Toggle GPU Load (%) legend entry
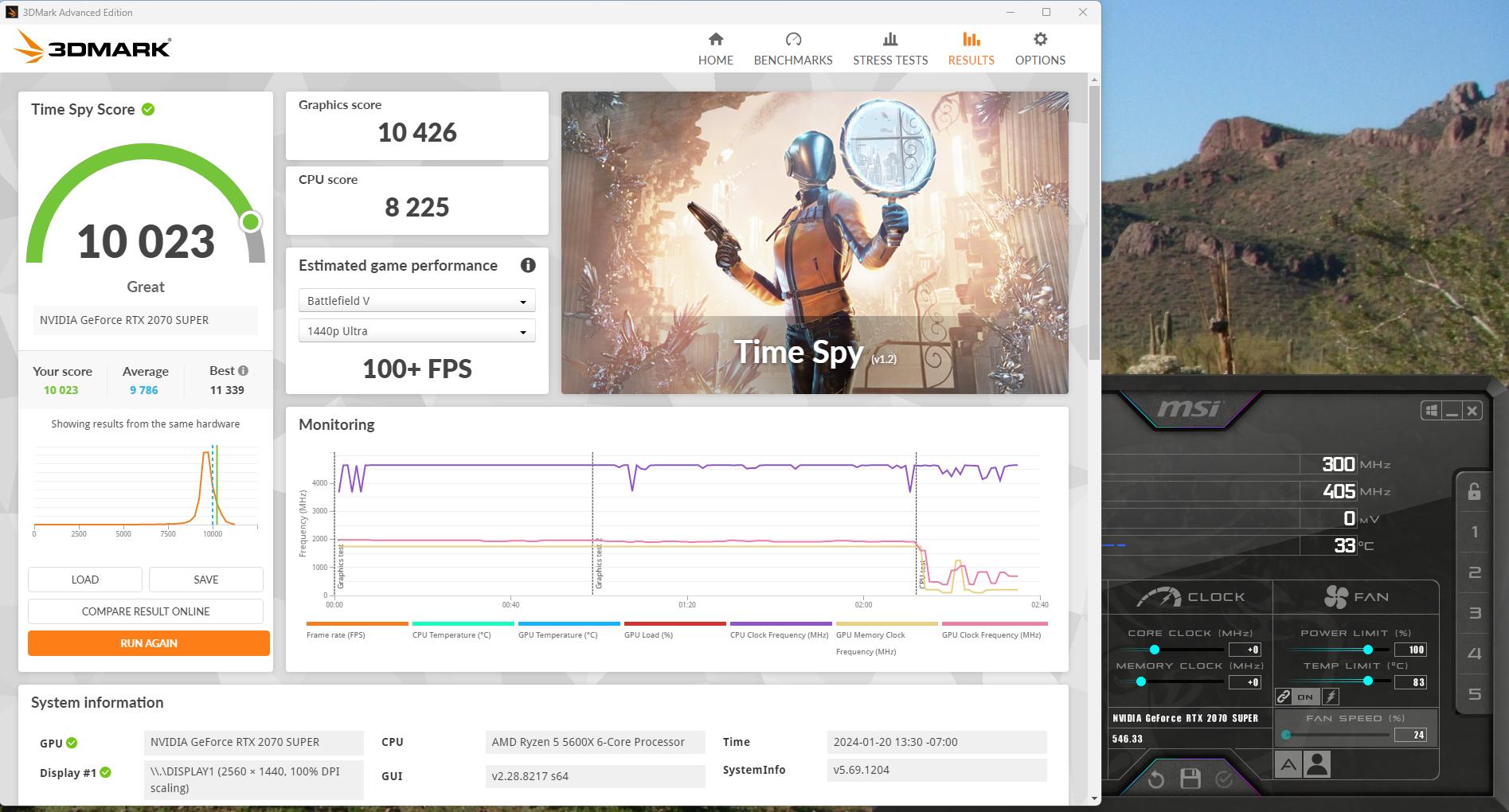This screenshot has height=812, width=1509. (674, 630)
